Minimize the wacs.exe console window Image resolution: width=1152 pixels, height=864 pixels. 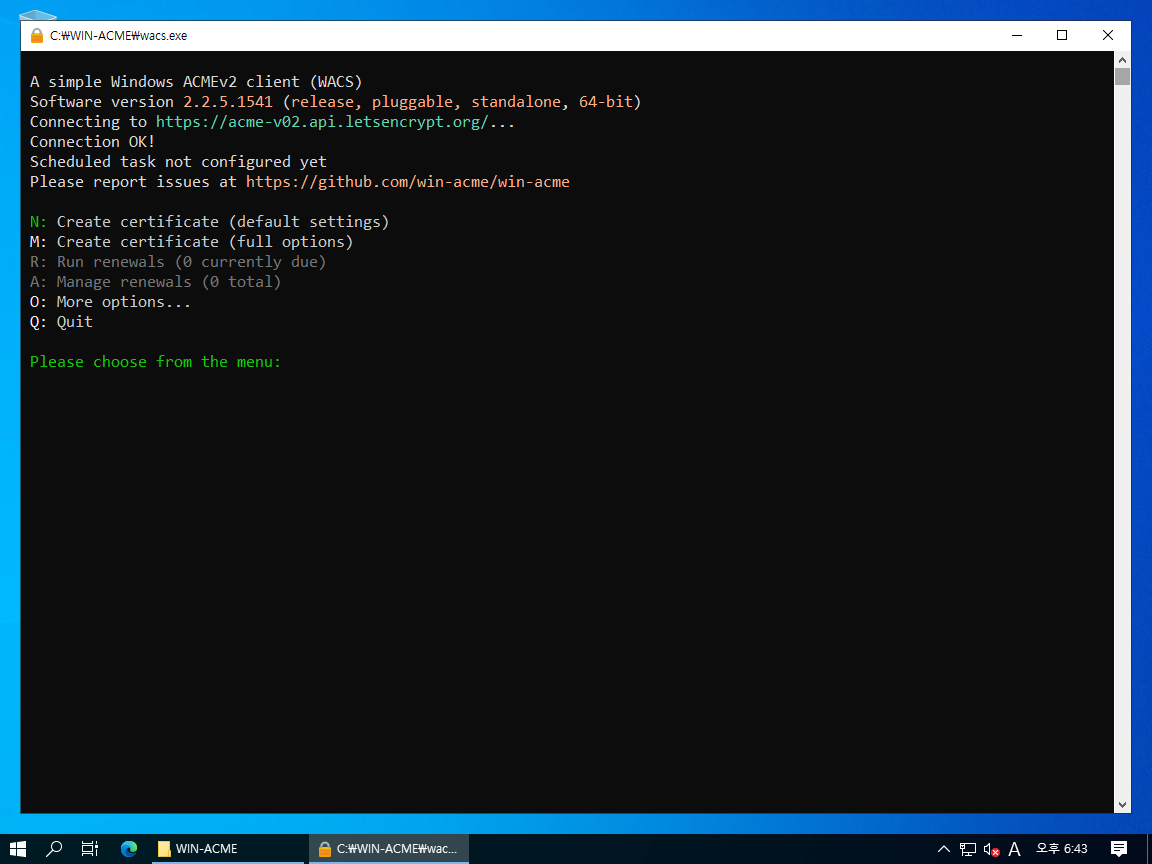pyautogui.click(x=1017, y=35)
